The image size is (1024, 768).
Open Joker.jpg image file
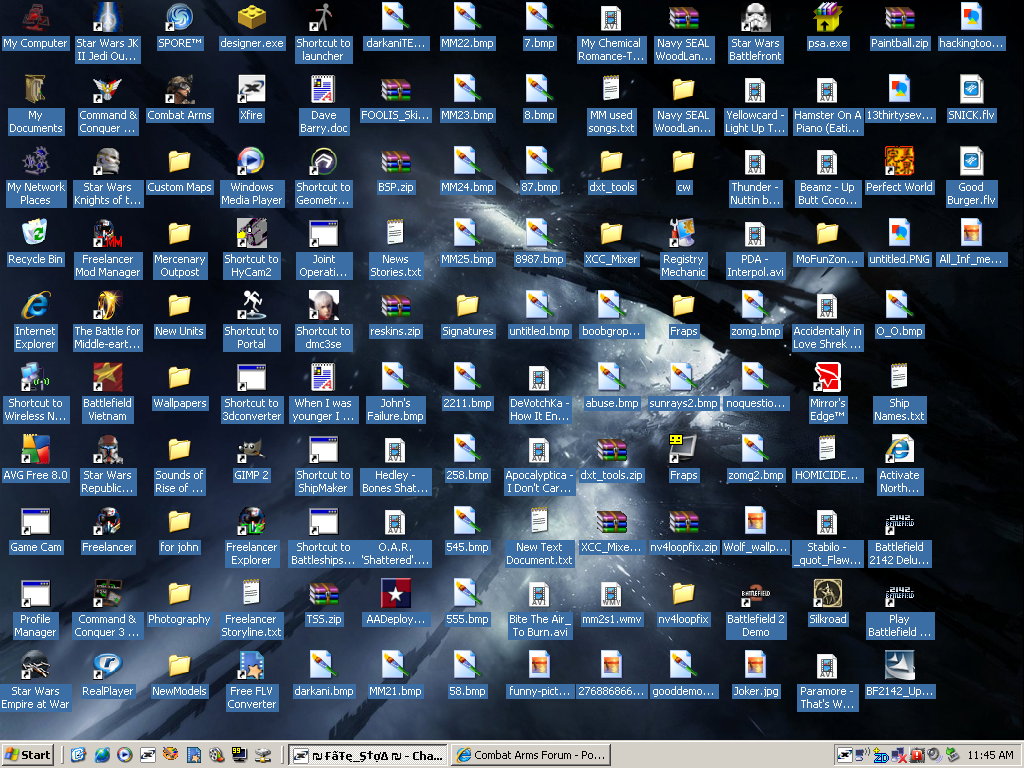[x=756, y=675]
